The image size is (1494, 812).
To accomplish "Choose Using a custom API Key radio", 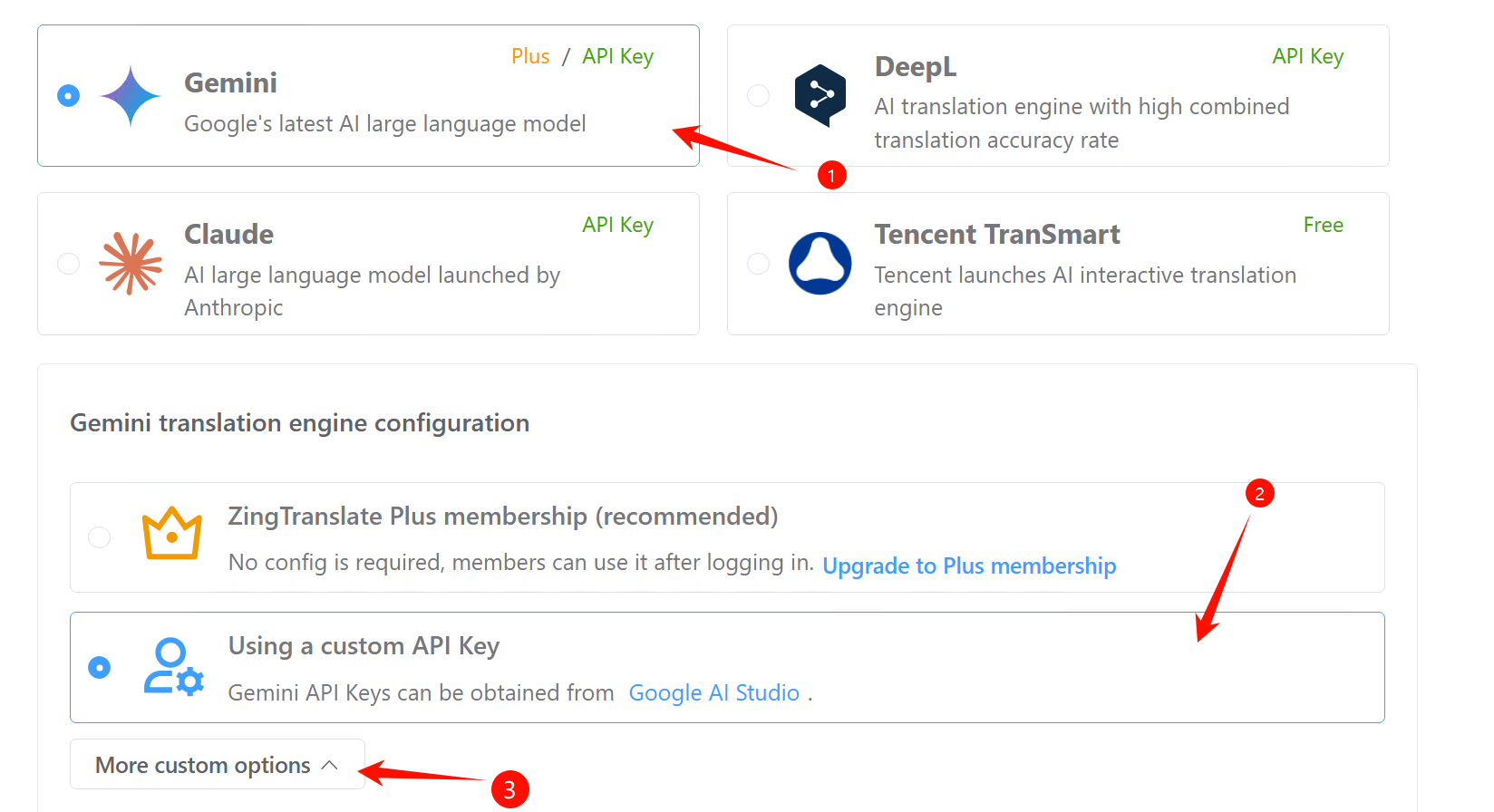I will (x=99, y=668).
